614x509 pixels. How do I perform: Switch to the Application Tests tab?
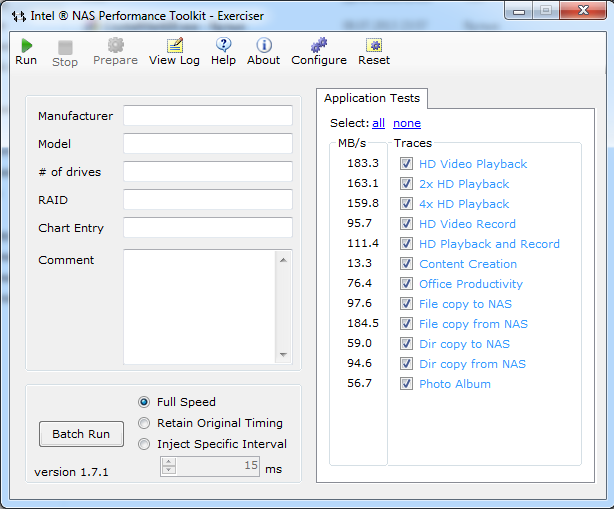click(372, 98)
